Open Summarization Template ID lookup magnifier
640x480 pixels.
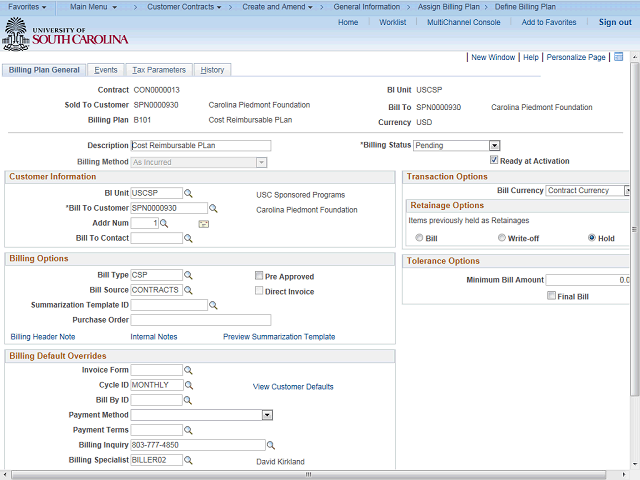click(x=213, y=305)
